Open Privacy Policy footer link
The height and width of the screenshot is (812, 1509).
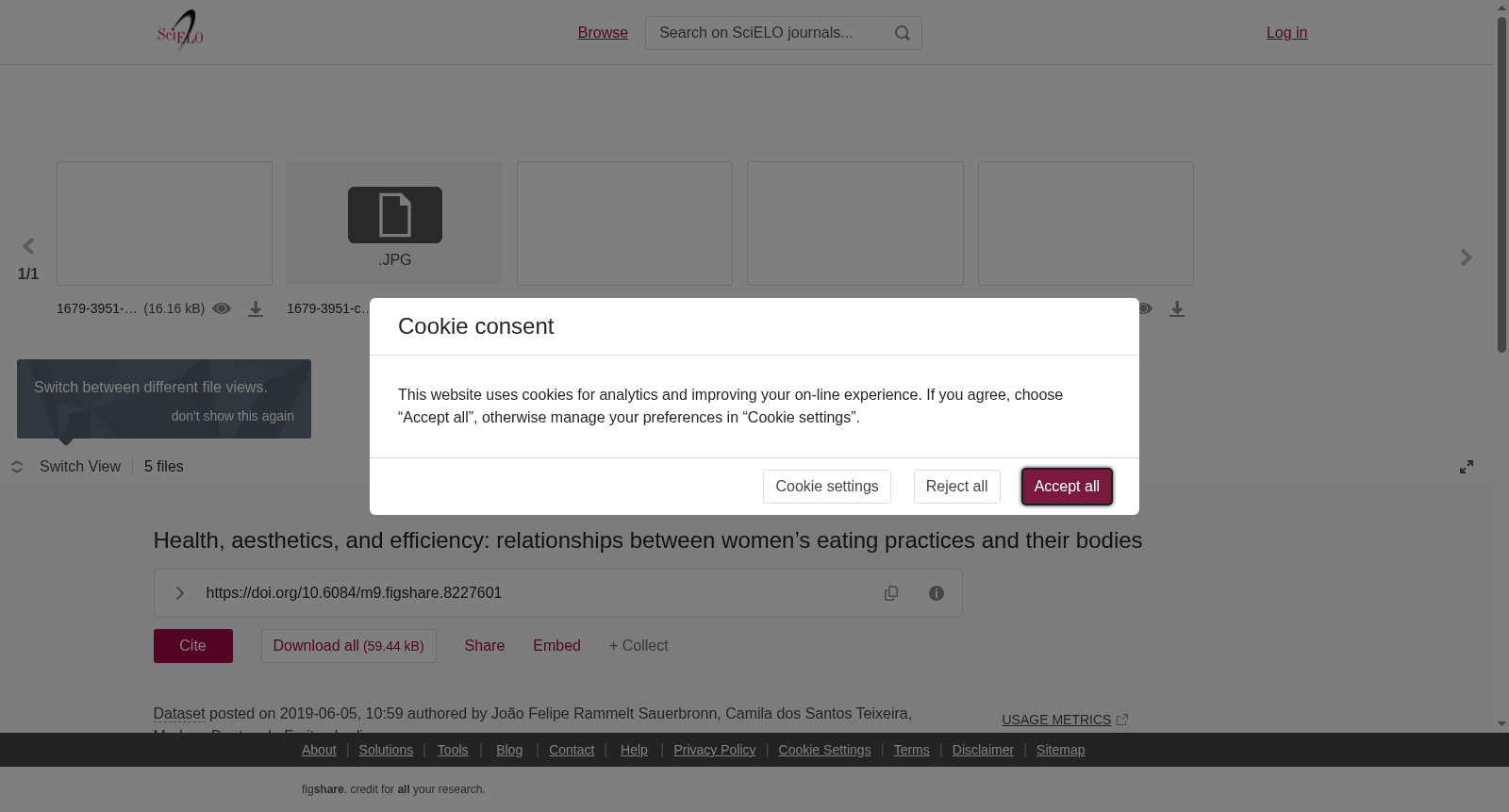715,750
